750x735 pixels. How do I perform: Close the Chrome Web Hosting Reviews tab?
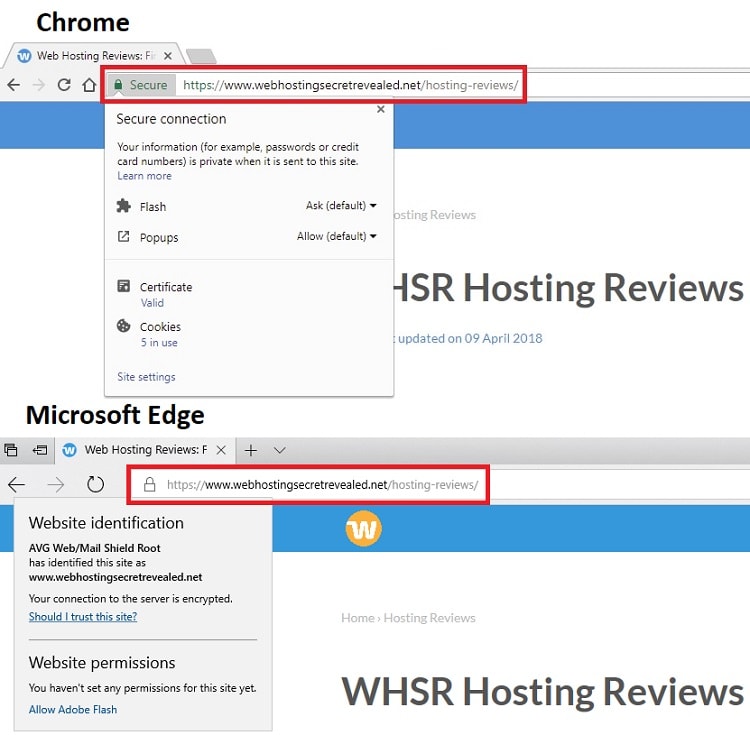168,56
